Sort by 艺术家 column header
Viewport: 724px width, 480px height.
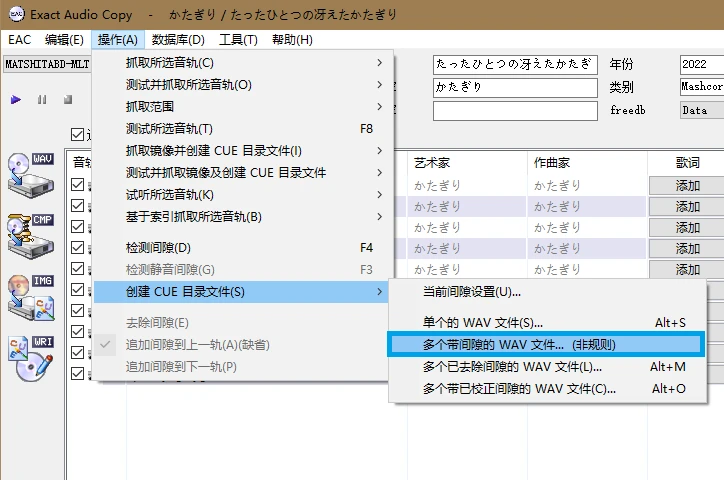(x=466, y=163)
